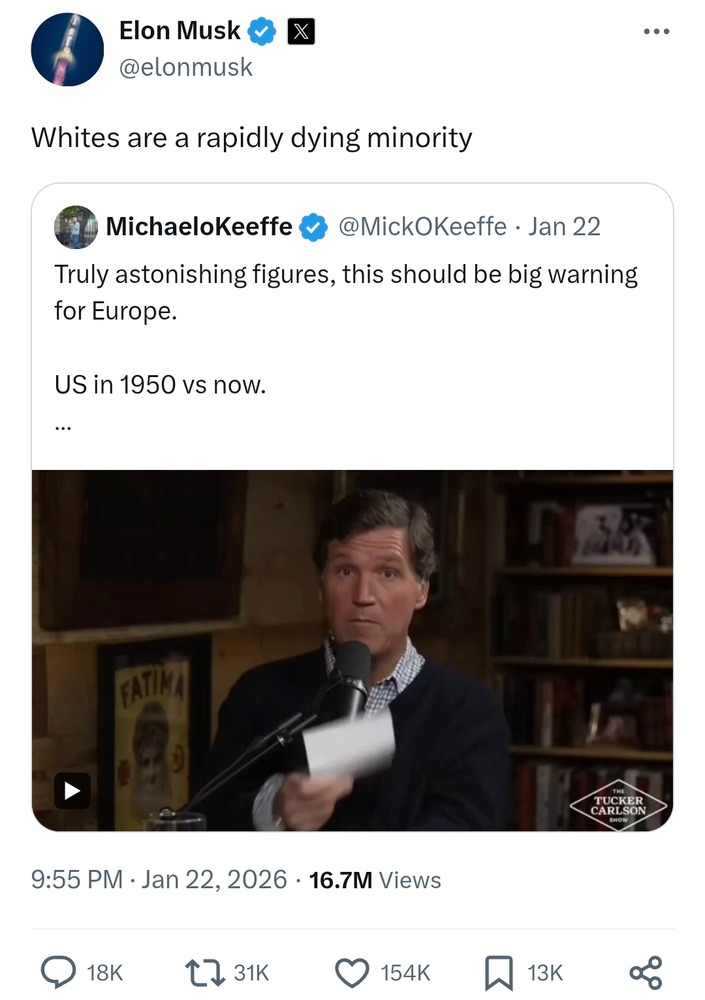Click the @elonmusk handle

[185, 67]
